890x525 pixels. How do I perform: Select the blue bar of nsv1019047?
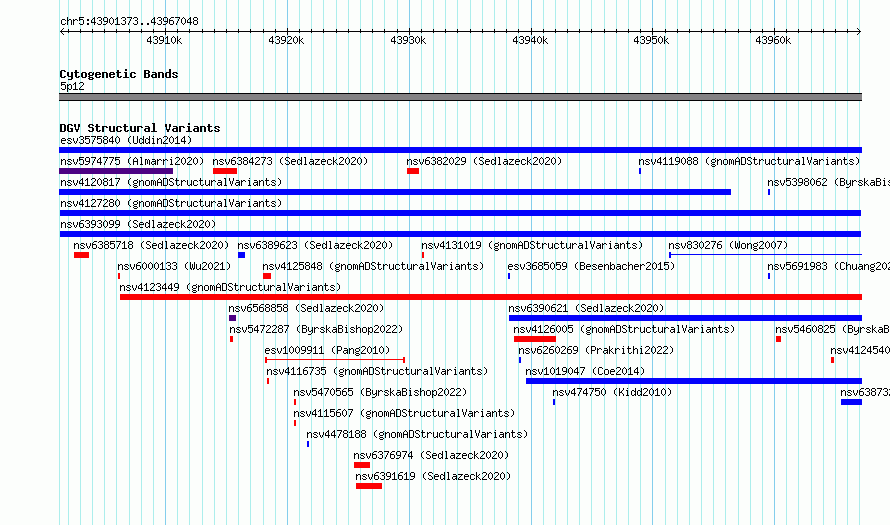pyautogui.click(x=694, y=381)
